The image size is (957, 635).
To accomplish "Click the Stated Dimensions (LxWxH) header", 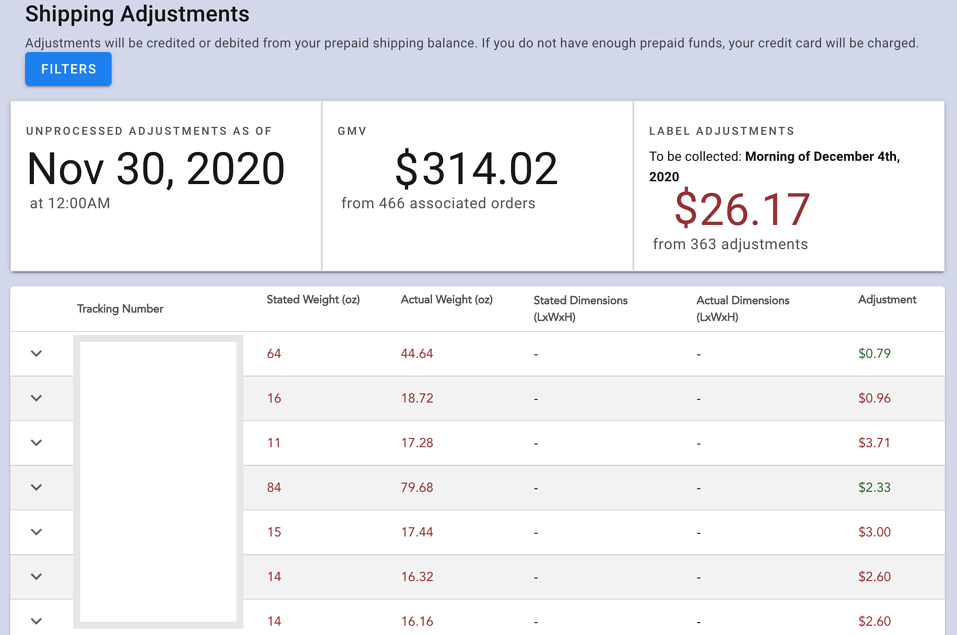I will tap(580, 308).
